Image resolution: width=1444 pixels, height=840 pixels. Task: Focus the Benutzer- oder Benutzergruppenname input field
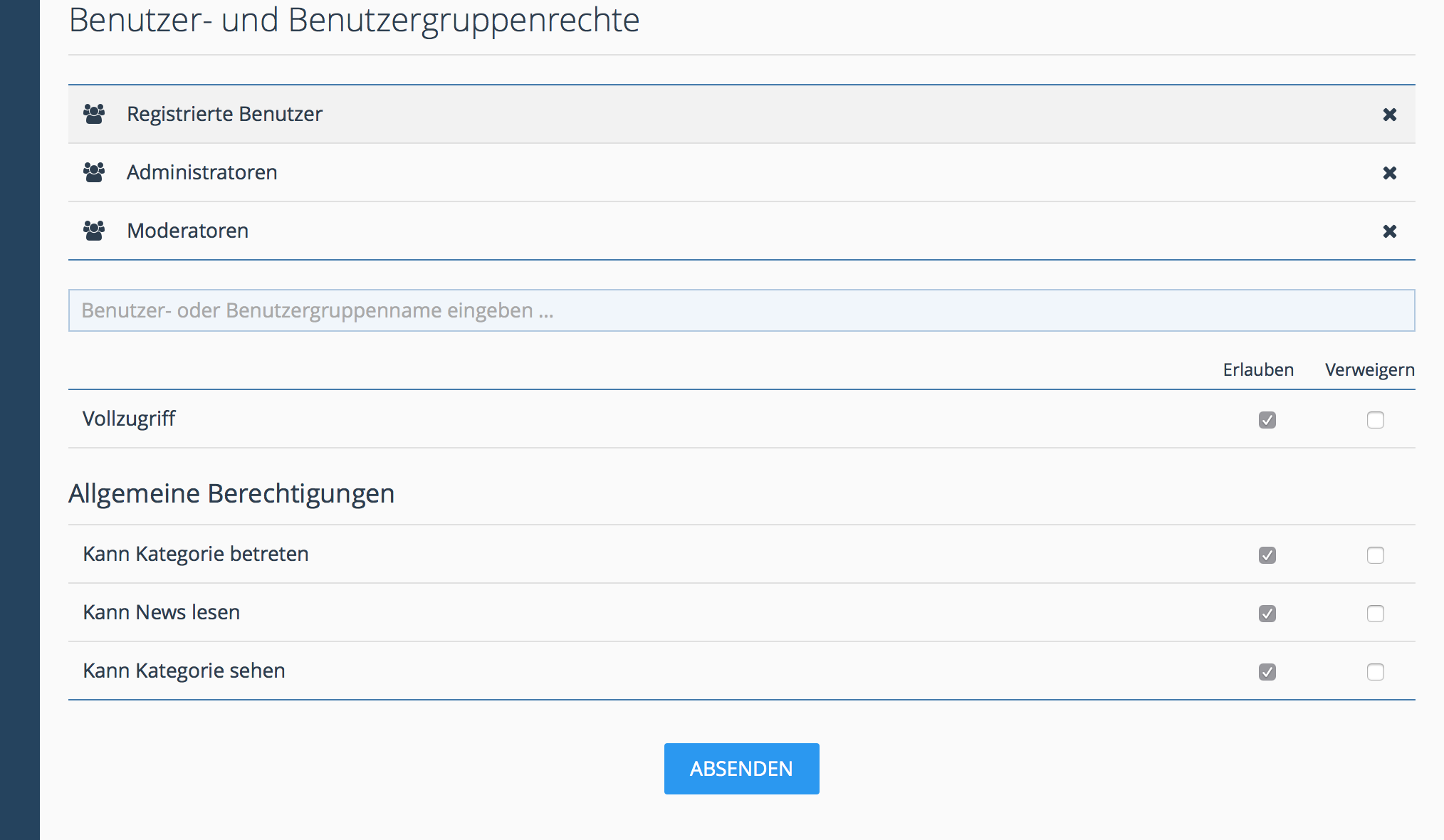[741, 310]
